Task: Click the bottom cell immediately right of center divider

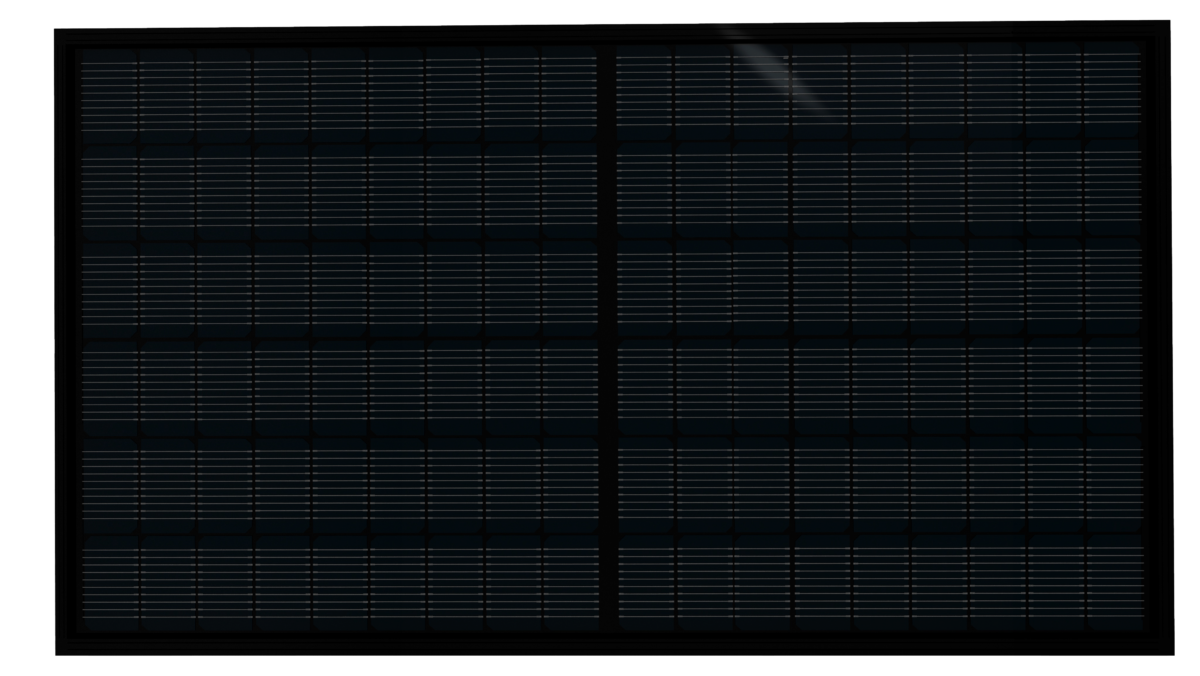Action: pos(645,580)
